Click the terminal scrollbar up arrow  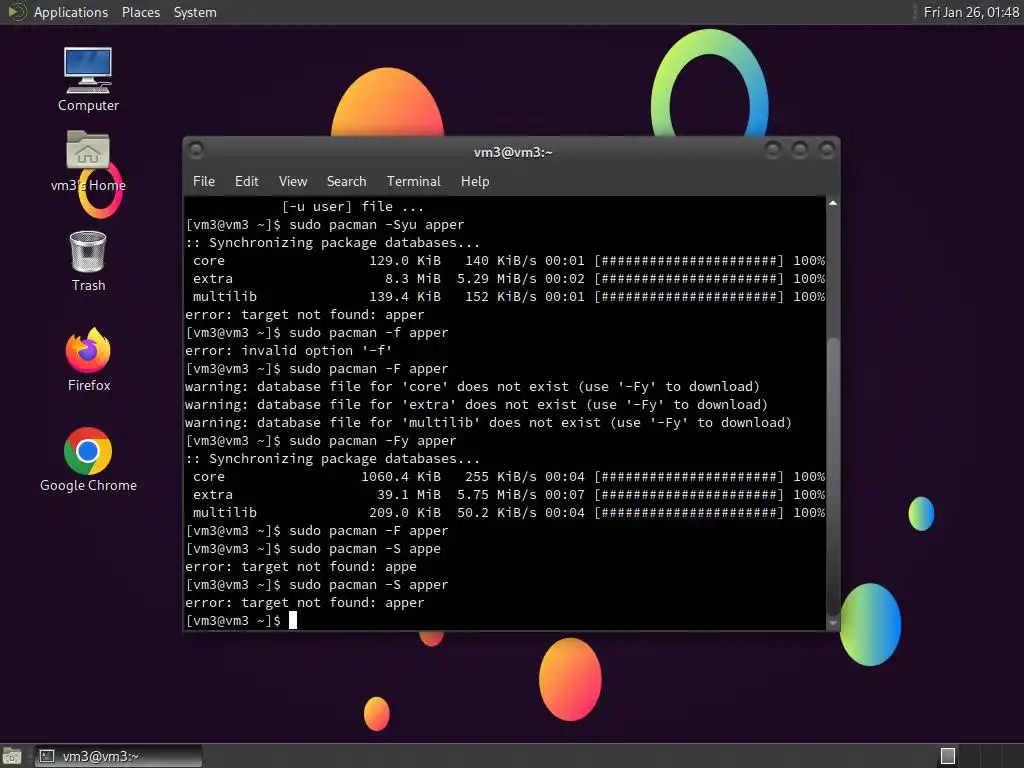click(833, 204)
